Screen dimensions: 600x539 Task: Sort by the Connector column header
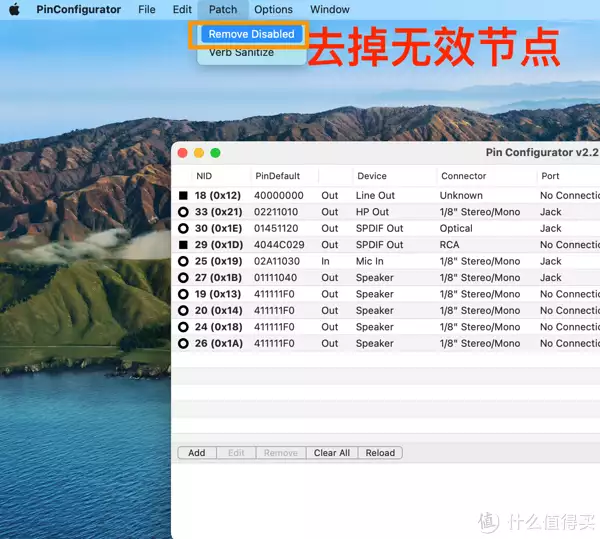[x=487, y=176]
